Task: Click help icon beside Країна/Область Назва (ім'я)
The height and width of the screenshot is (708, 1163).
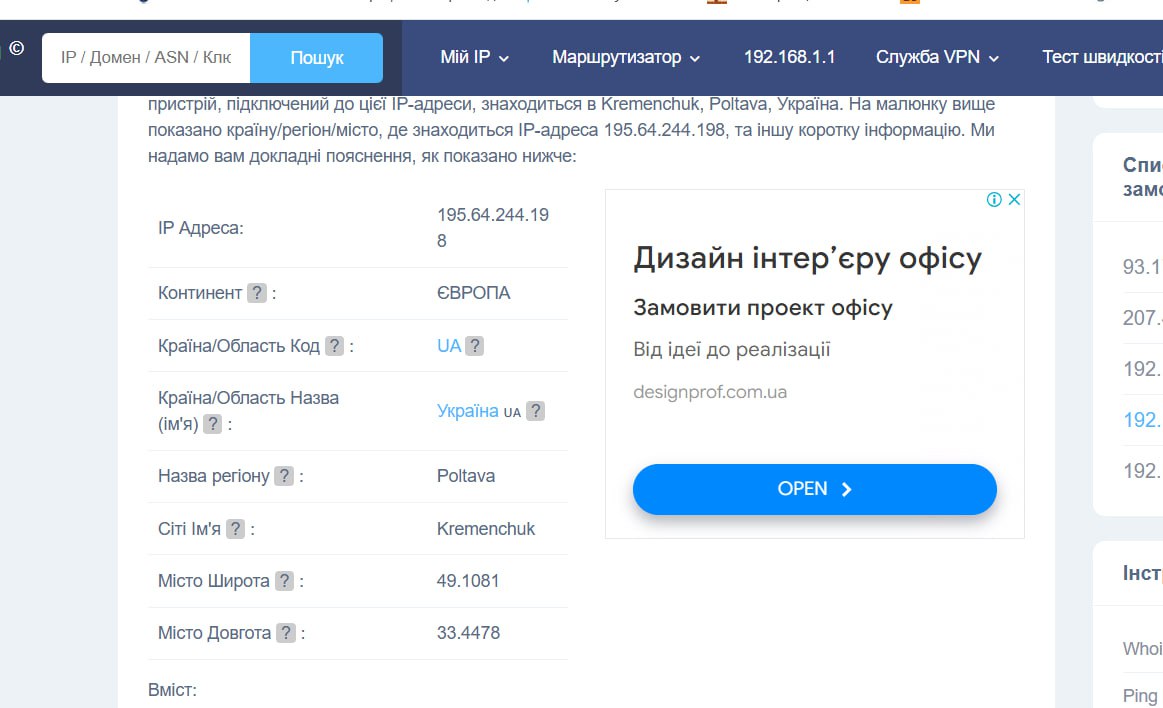Action: click(x=212, y=424)
